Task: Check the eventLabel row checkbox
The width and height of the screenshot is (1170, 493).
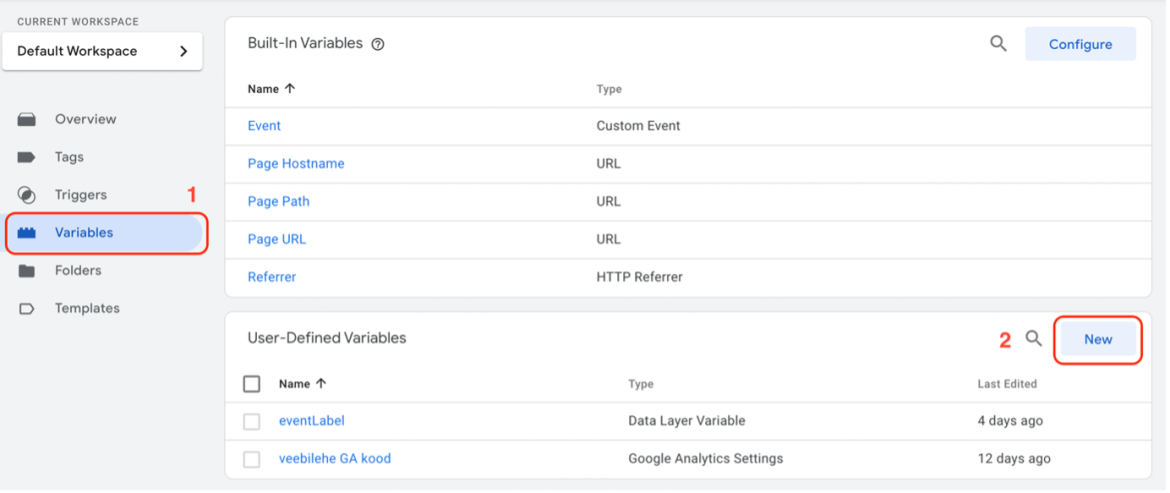Action: pos(252,421)
